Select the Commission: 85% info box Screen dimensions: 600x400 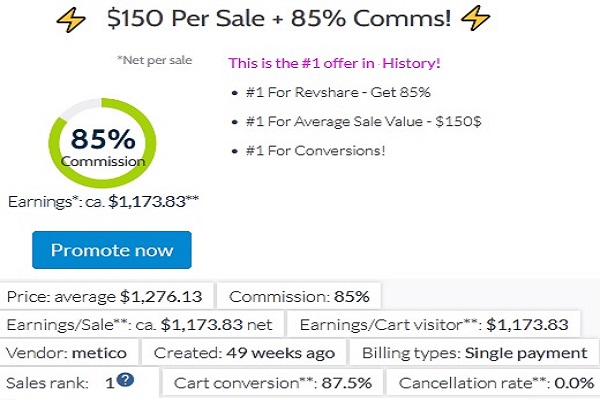(299, 296)
